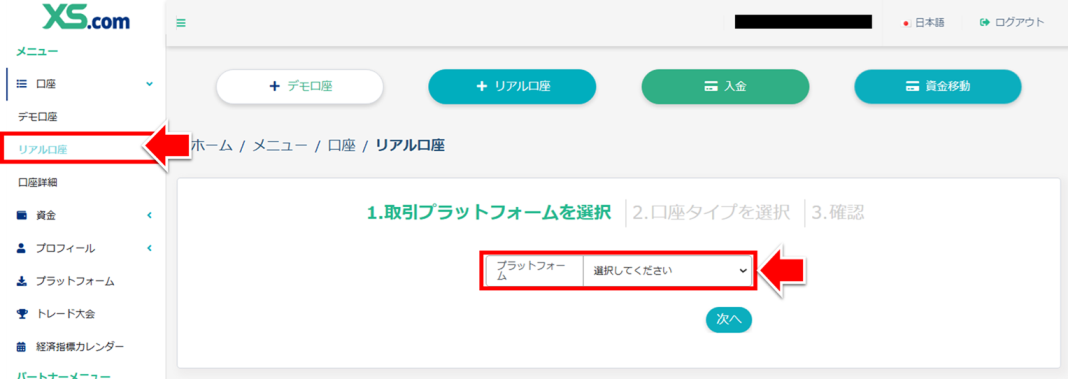
Task: Click the wallet icon next to 資金
Action: (21, 215)
